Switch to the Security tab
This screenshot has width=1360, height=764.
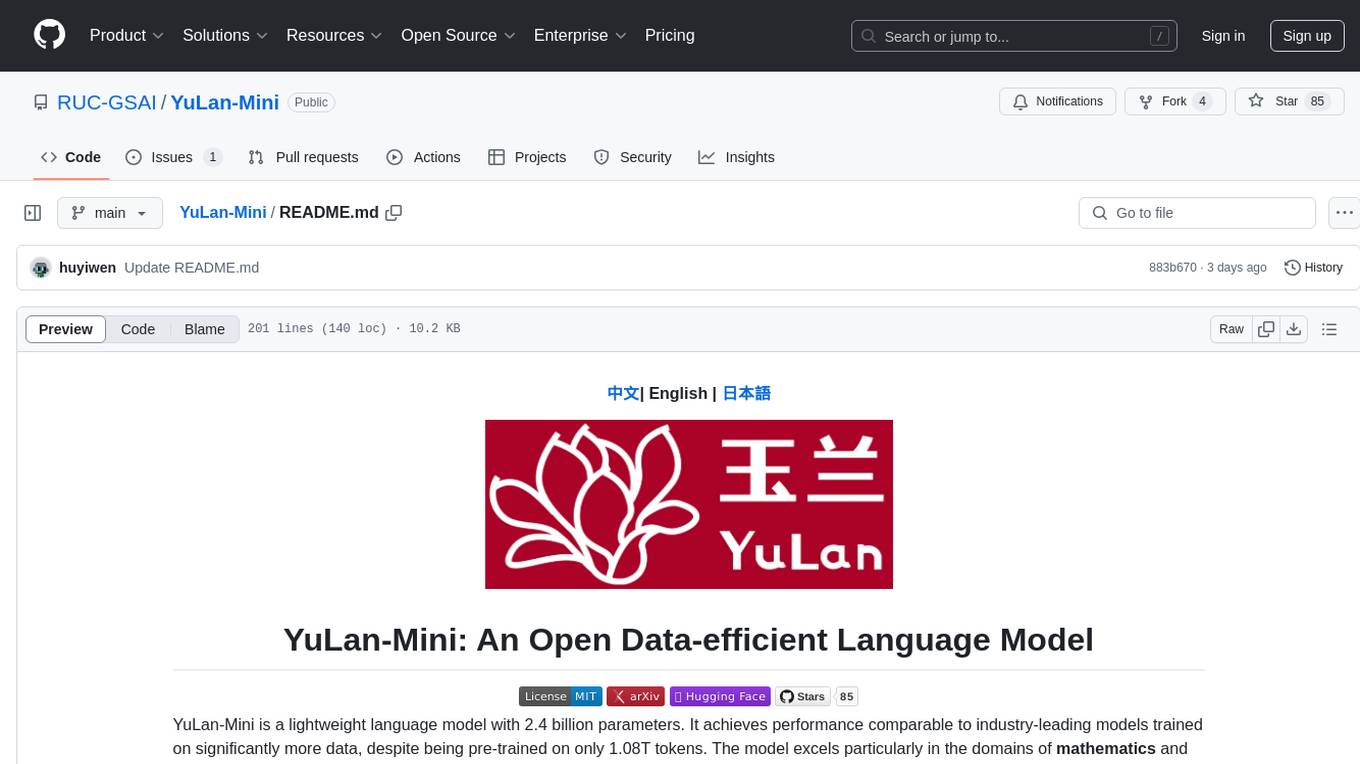point(633,157)
